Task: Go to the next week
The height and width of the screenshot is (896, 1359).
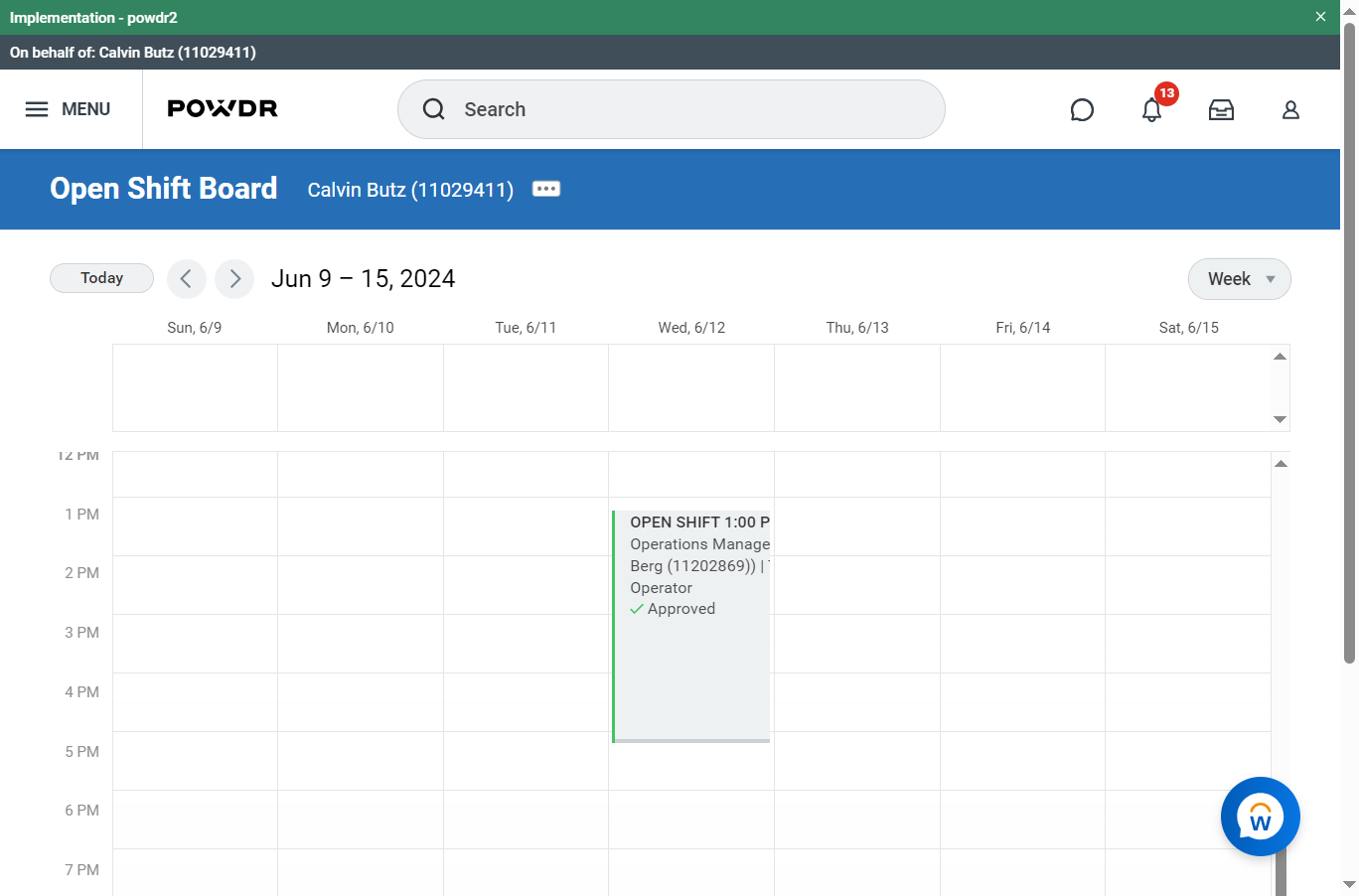Action: pos(234,279)
